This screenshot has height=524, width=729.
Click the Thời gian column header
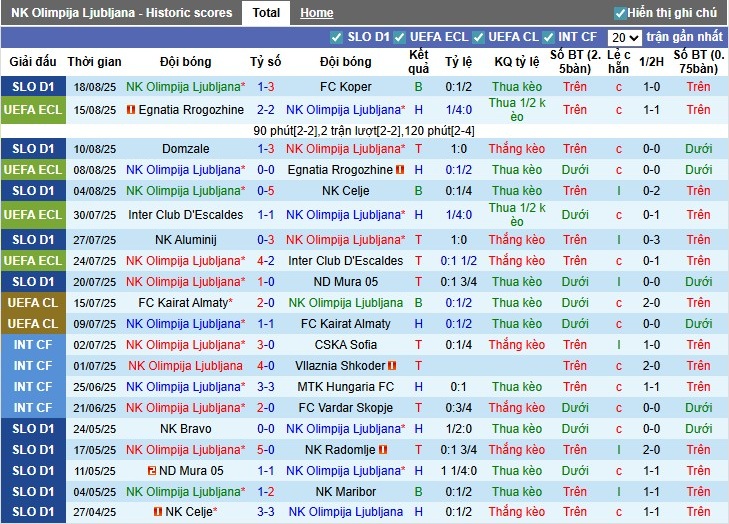(x=94, y=62)
